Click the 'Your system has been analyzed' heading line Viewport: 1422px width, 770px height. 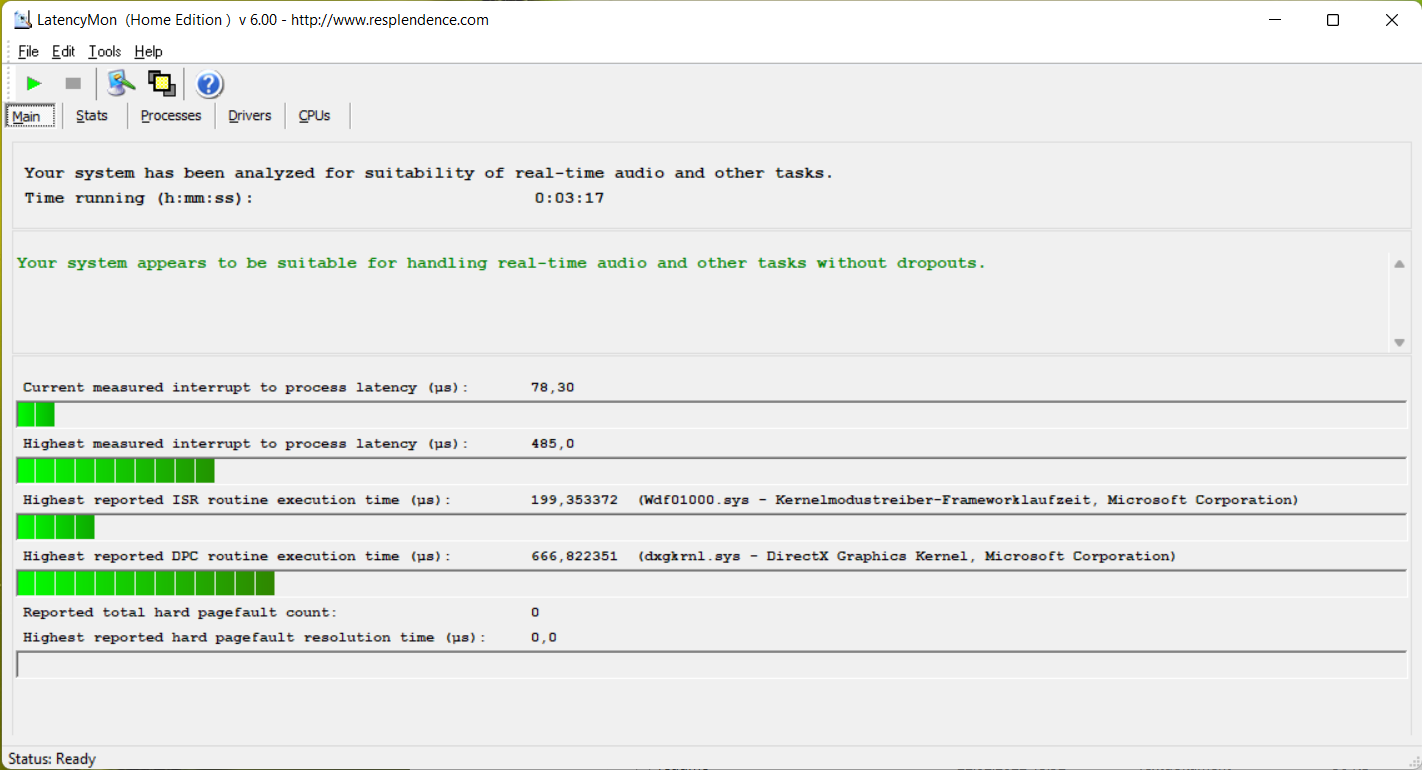(429, 173)
